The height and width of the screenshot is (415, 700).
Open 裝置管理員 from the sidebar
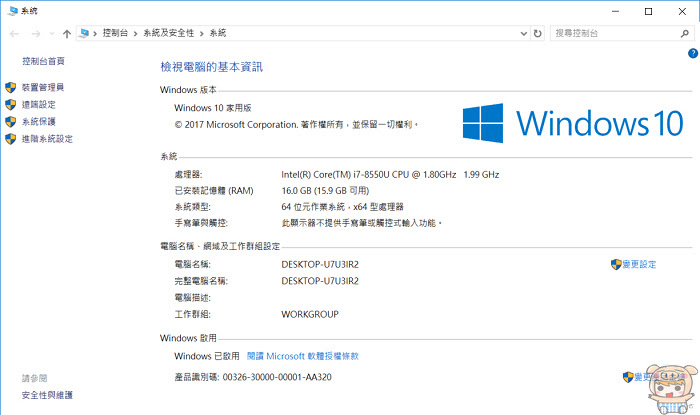43,87
